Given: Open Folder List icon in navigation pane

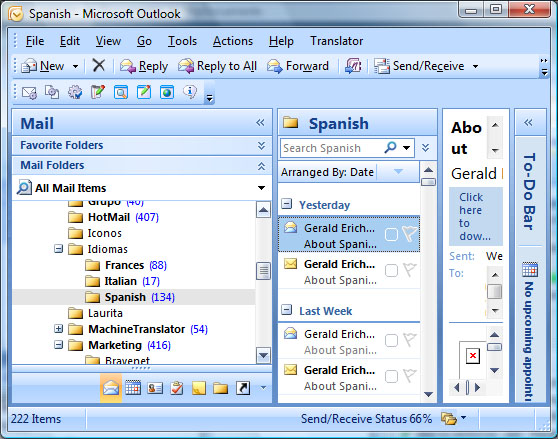Looking at the screenshot, I should 221,388.
